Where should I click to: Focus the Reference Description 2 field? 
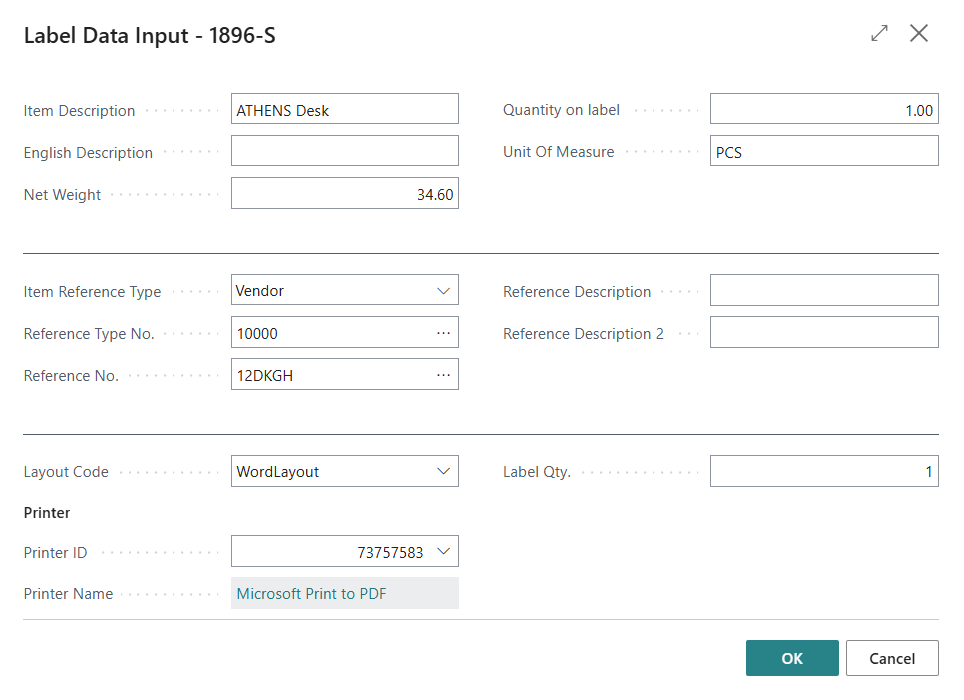pos(823,333)
